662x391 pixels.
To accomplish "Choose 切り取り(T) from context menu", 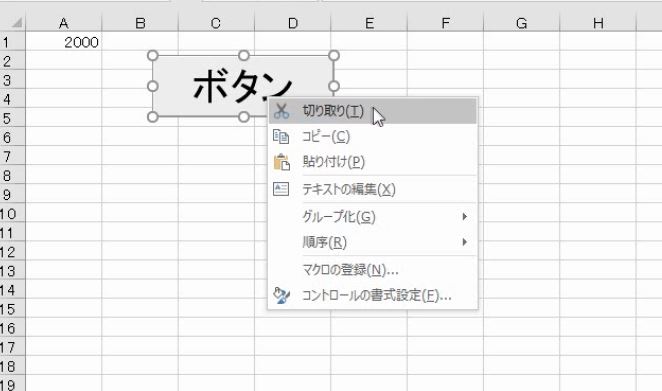I will tap(373, 111).
